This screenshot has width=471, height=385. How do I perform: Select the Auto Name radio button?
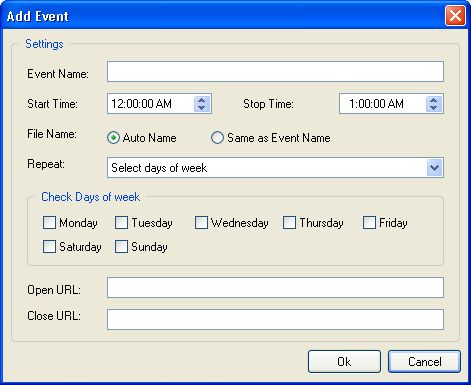tap(113, 138)
